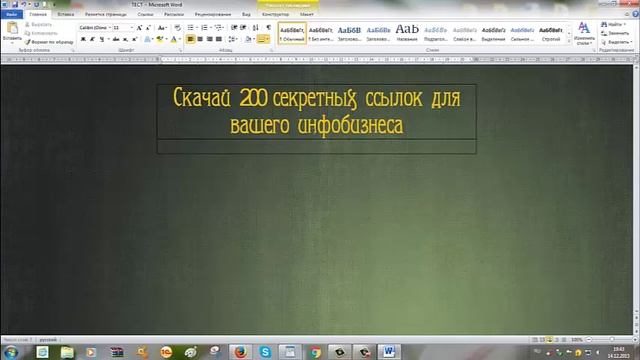Click Undo icon in Quick Access Toolbar
Screen dimensions: 640x360
click(x=24, y=4)
